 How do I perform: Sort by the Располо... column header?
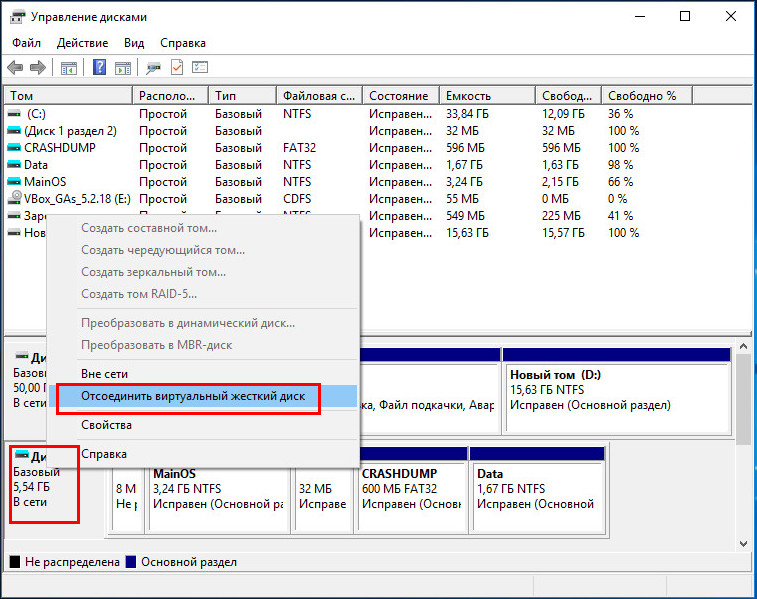tap(170, 96)
